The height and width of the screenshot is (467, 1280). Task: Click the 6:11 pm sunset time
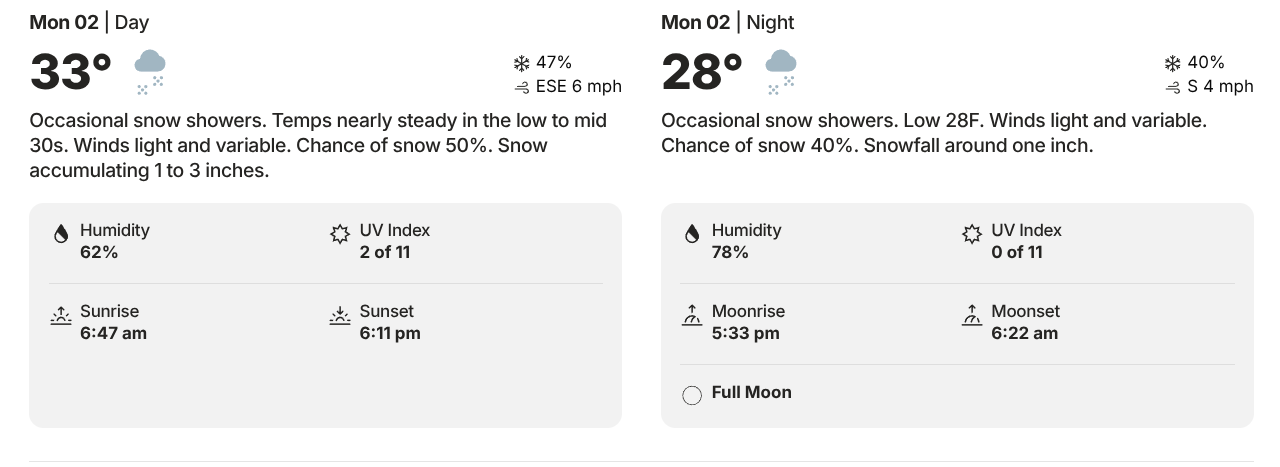click(x=390, y=333)
